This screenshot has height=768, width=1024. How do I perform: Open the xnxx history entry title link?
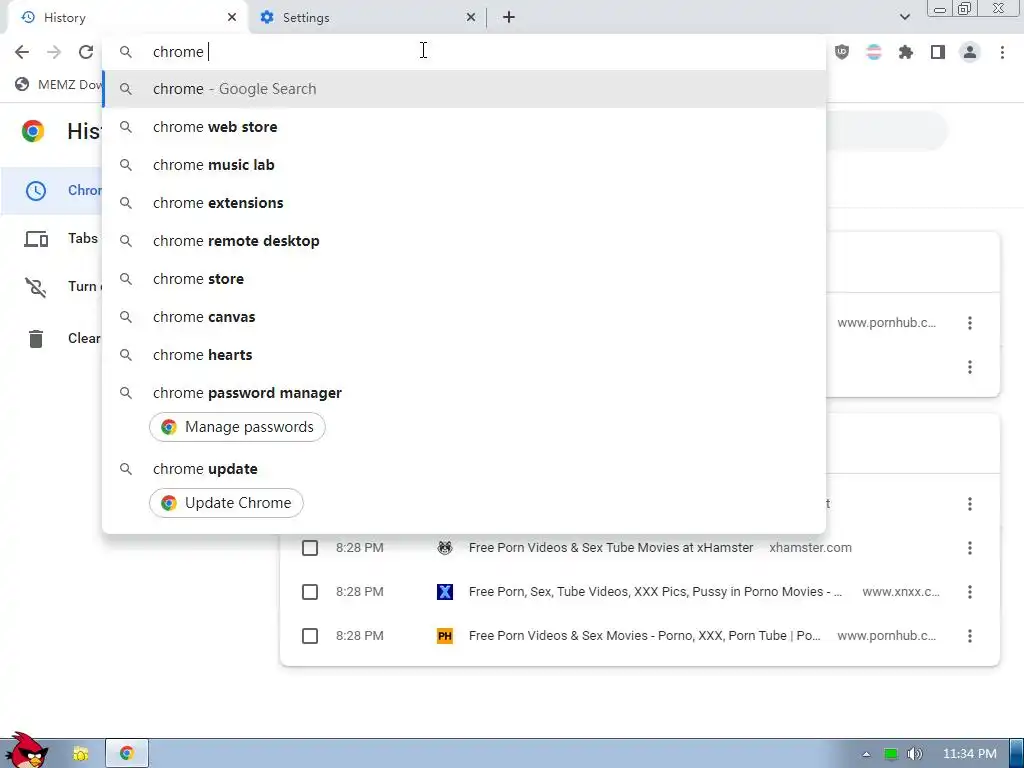(655, 592)
